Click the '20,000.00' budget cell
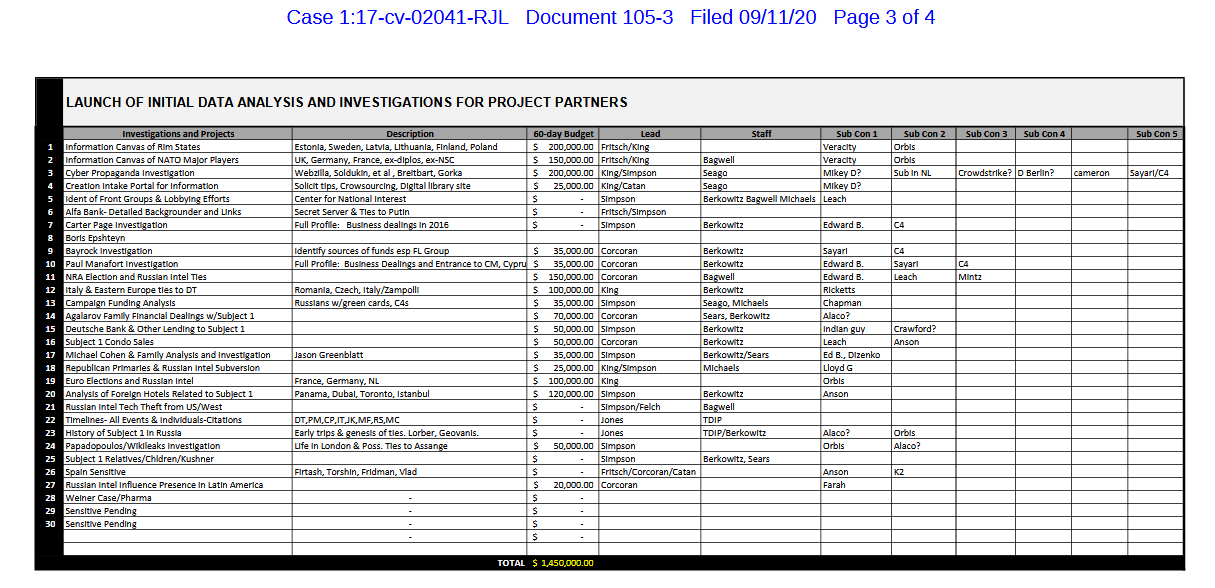The image size is (1215, 588). pos(563,485)
